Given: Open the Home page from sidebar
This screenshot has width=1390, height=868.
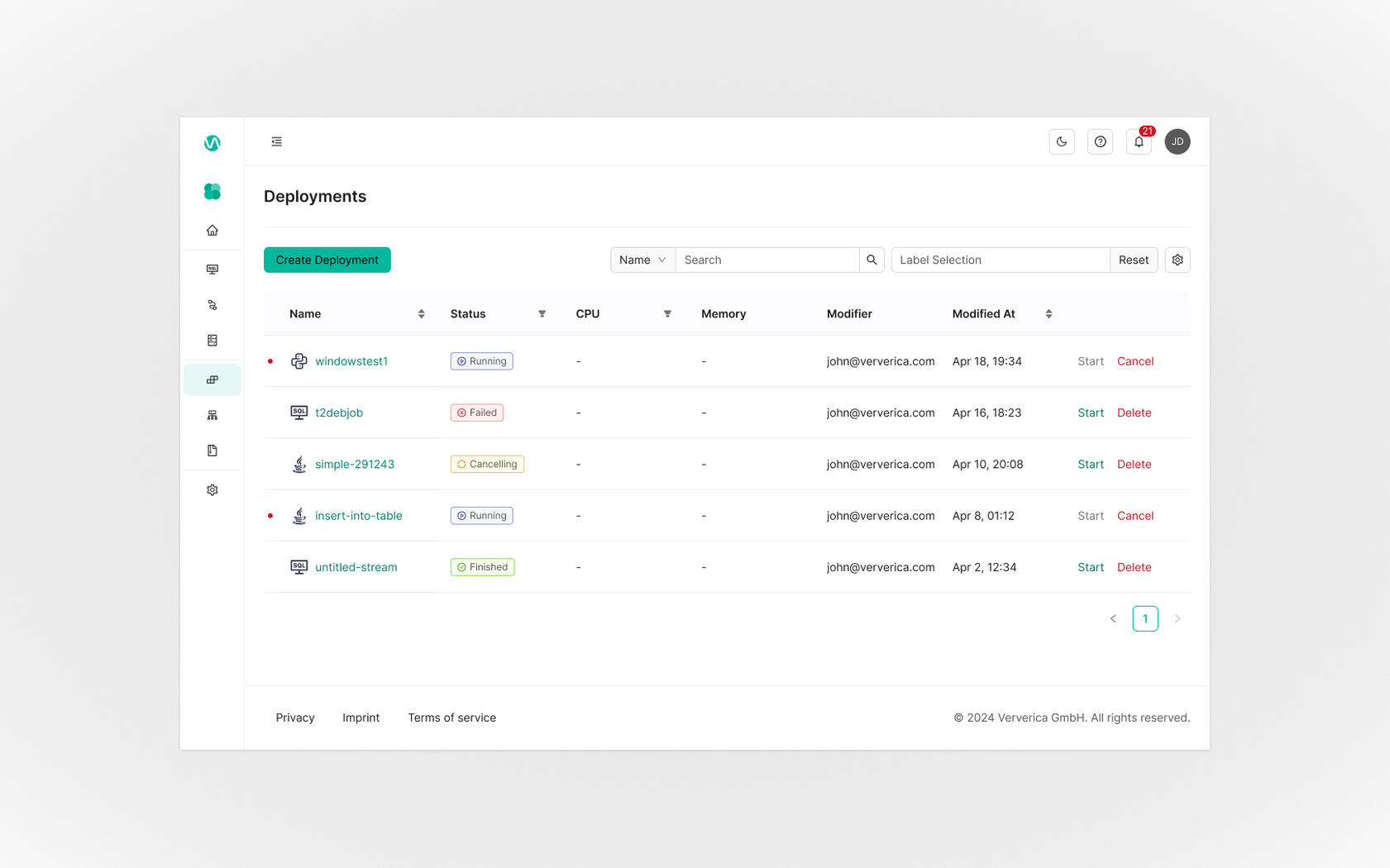Looking at the screenshot, I should pos(213,231).
